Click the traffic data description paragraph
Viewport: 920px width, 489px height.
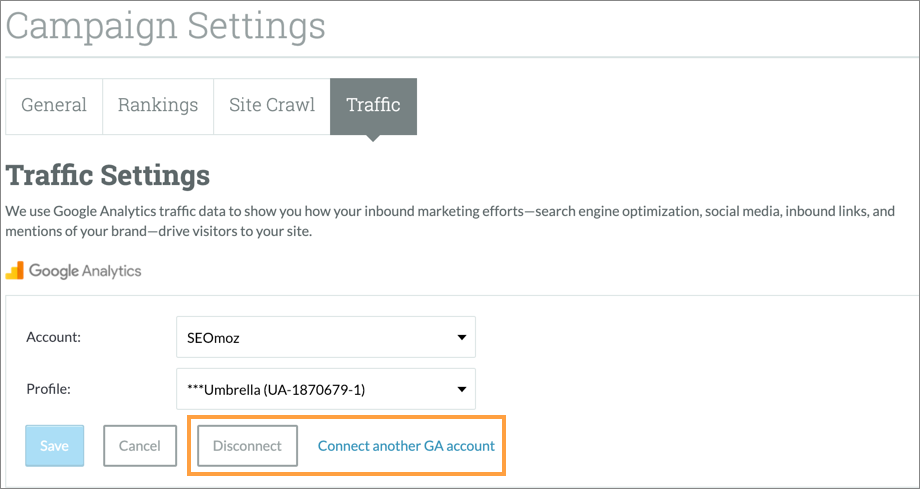pyautogui.click(x=450, y=221)
